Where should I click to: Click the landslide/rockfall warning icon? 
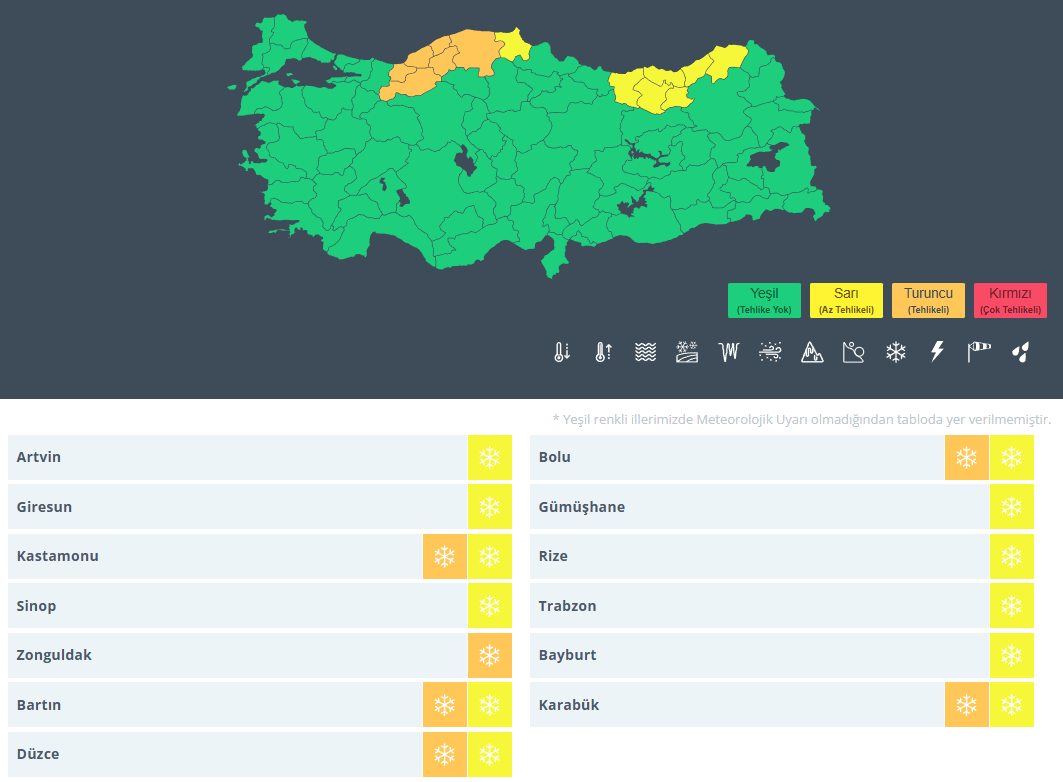click(x=853, y=352)
